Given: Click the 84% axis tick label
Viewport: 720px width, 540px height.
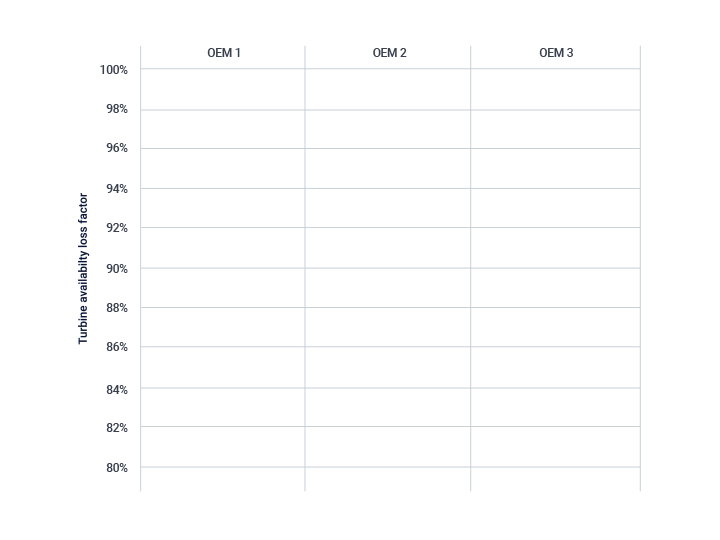Looking at the screenshot, I should 117,389.
